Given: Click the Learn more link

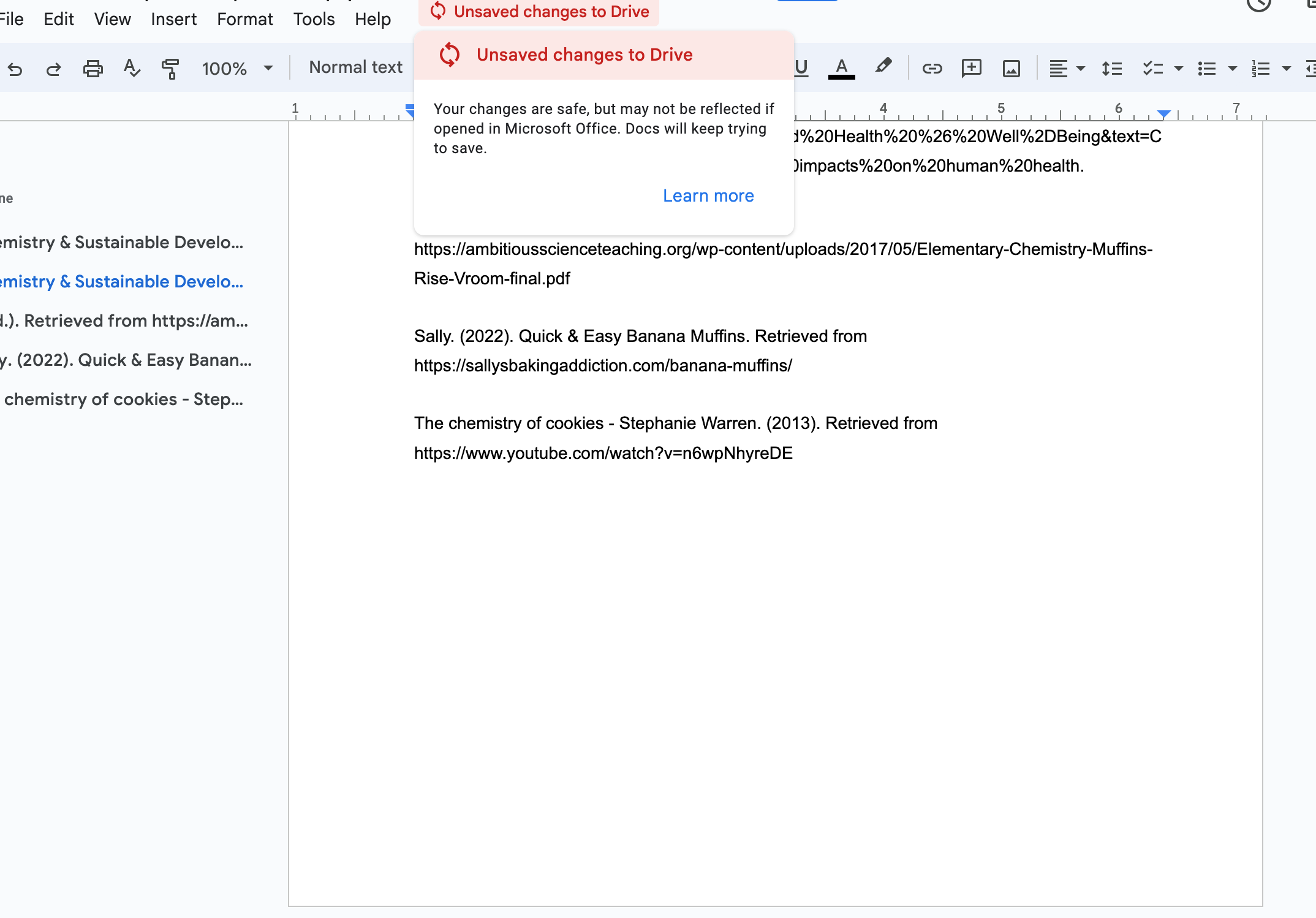Looking at the screenshot, I should click(708, 195).
